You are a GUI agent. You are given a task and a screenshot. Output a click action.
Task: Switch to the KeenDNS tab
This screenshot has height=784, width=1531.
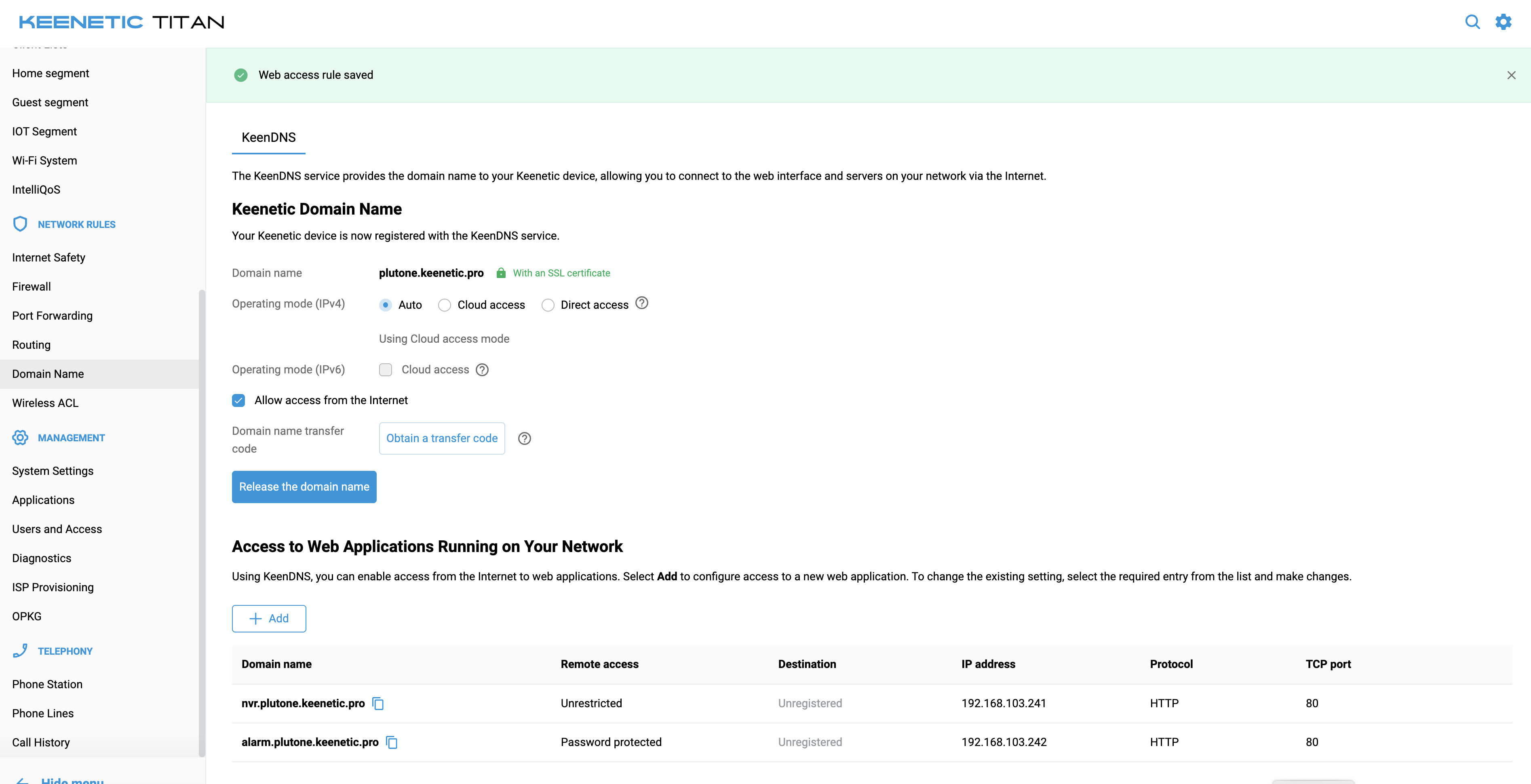pos(269,137)
